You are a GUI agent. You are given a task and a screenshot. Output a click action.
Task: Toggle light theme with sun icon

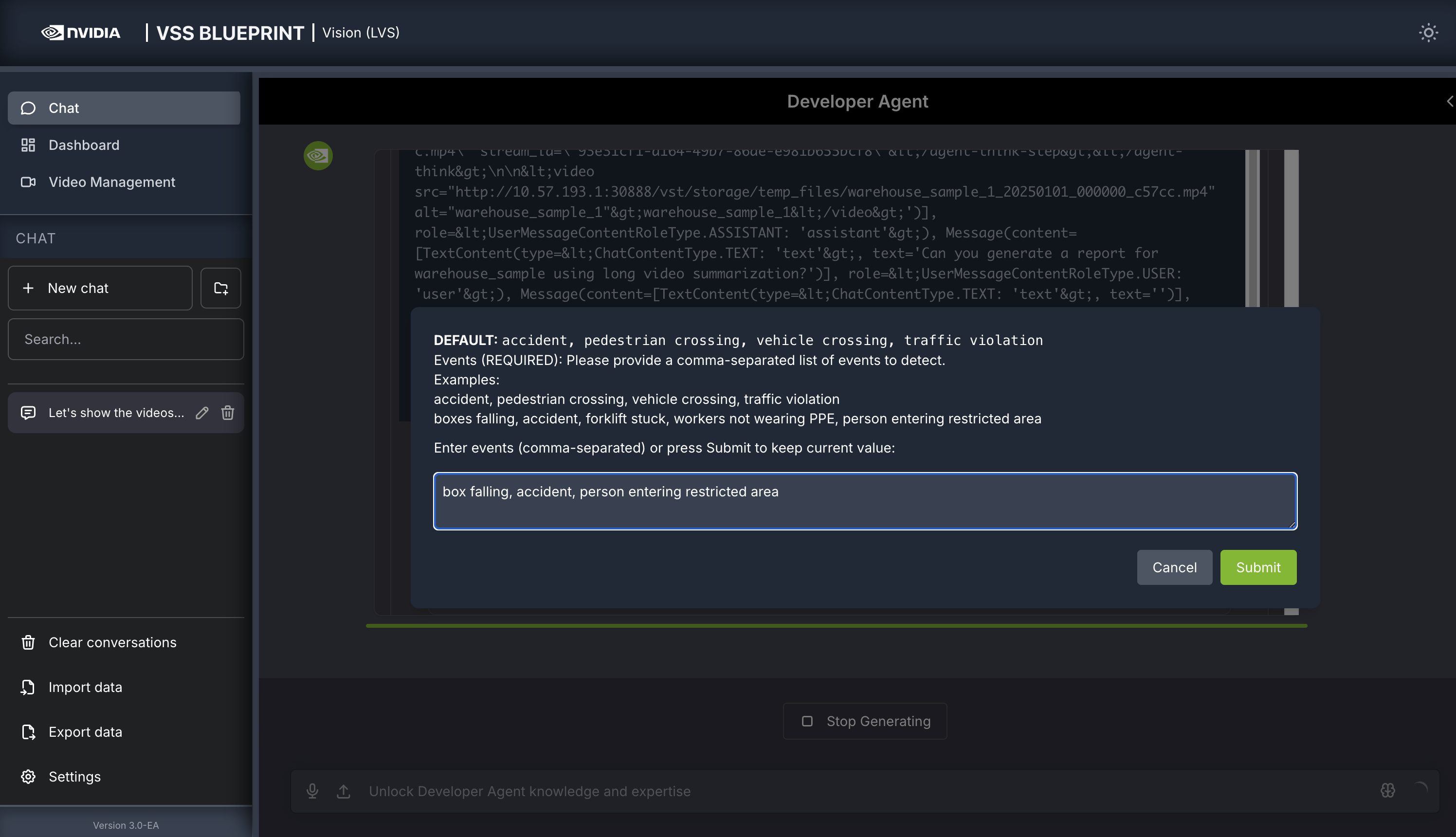point(1428,33)
